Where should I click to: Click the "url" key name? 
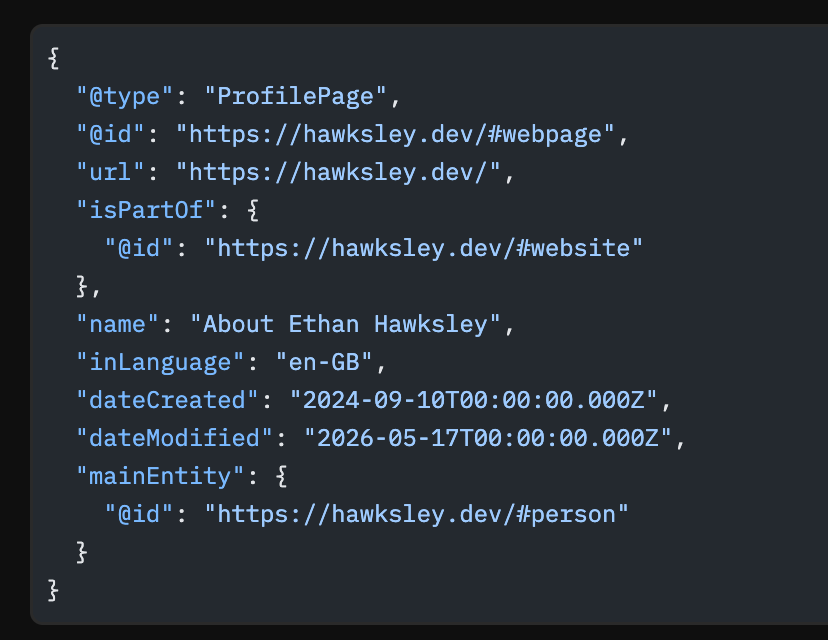coord(110,173)
